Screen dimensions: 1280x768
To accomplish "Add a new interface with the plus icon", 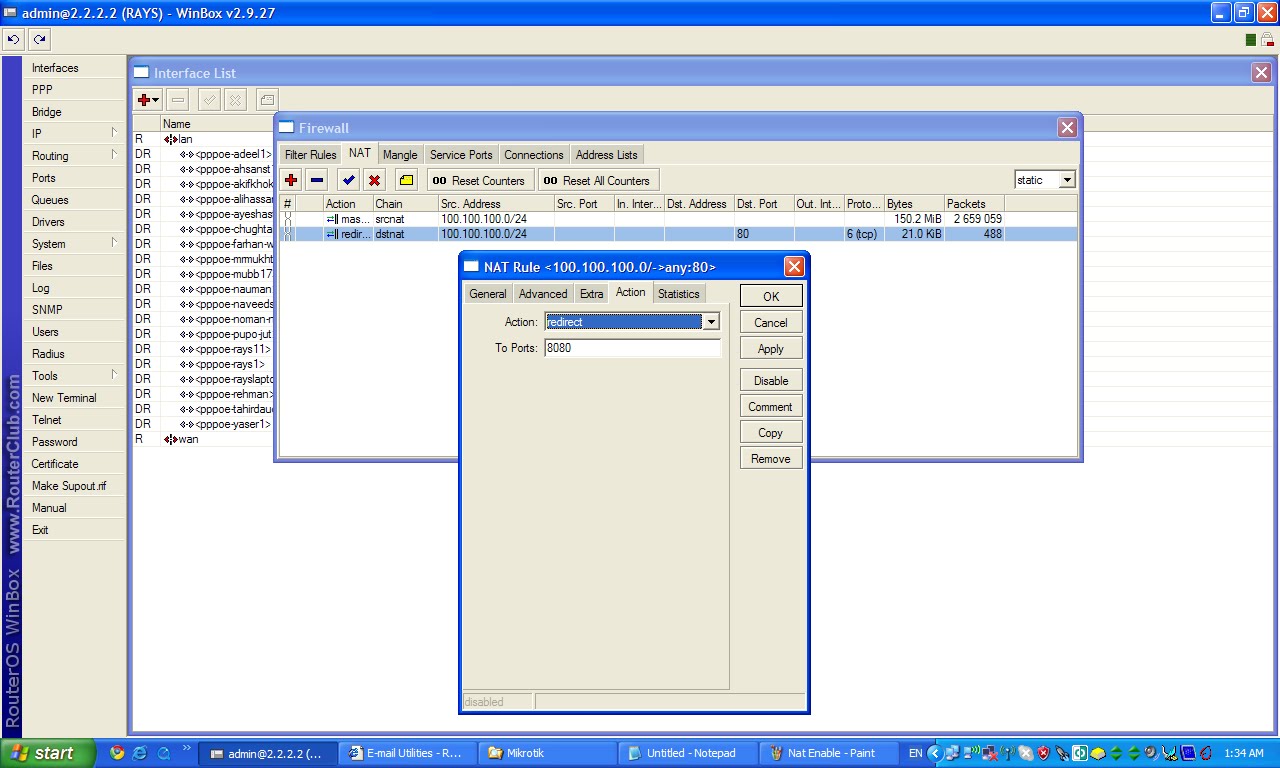I will tap(143, 99).
